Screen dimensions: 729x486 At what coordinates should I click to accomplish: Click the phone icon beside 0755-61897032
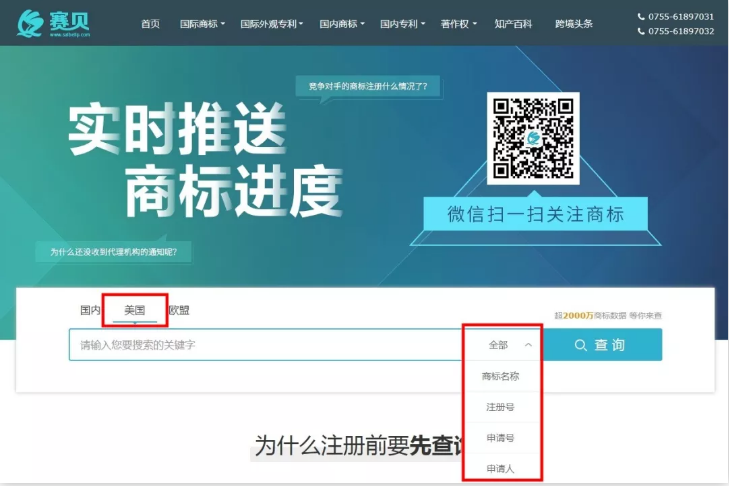641,31
